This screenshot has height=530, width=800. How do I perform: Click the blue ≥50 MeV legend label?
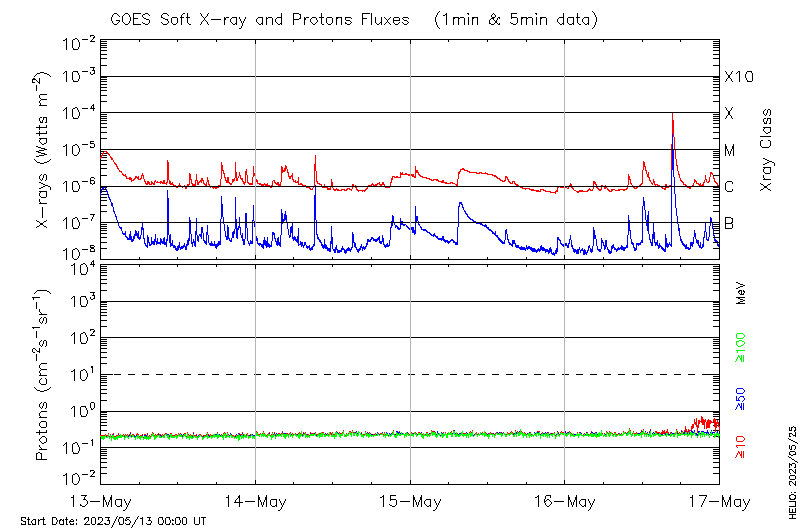[x=741, y=400]
